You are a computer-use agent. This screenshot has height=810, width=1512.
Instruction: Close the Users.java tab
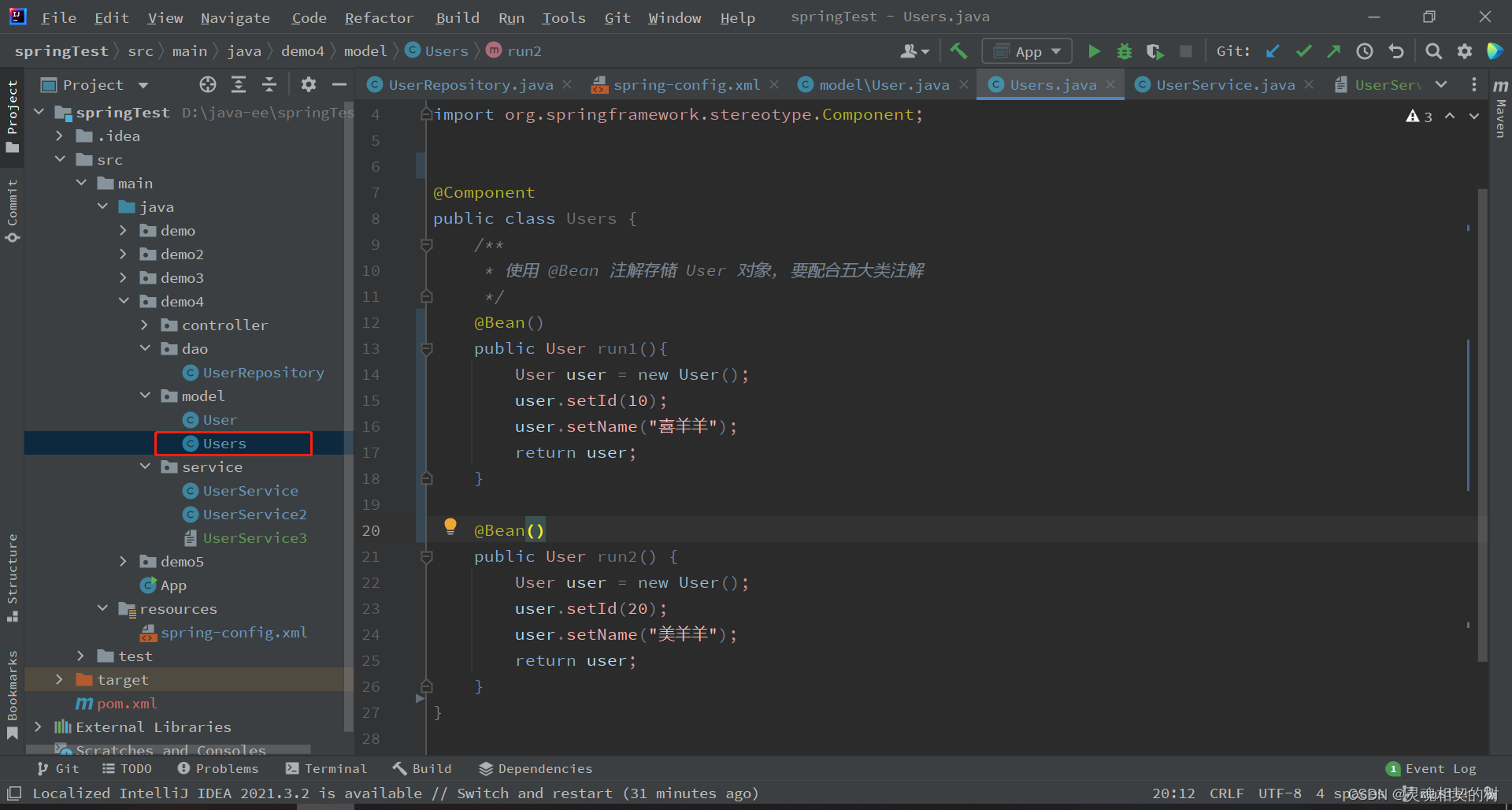1110,84
